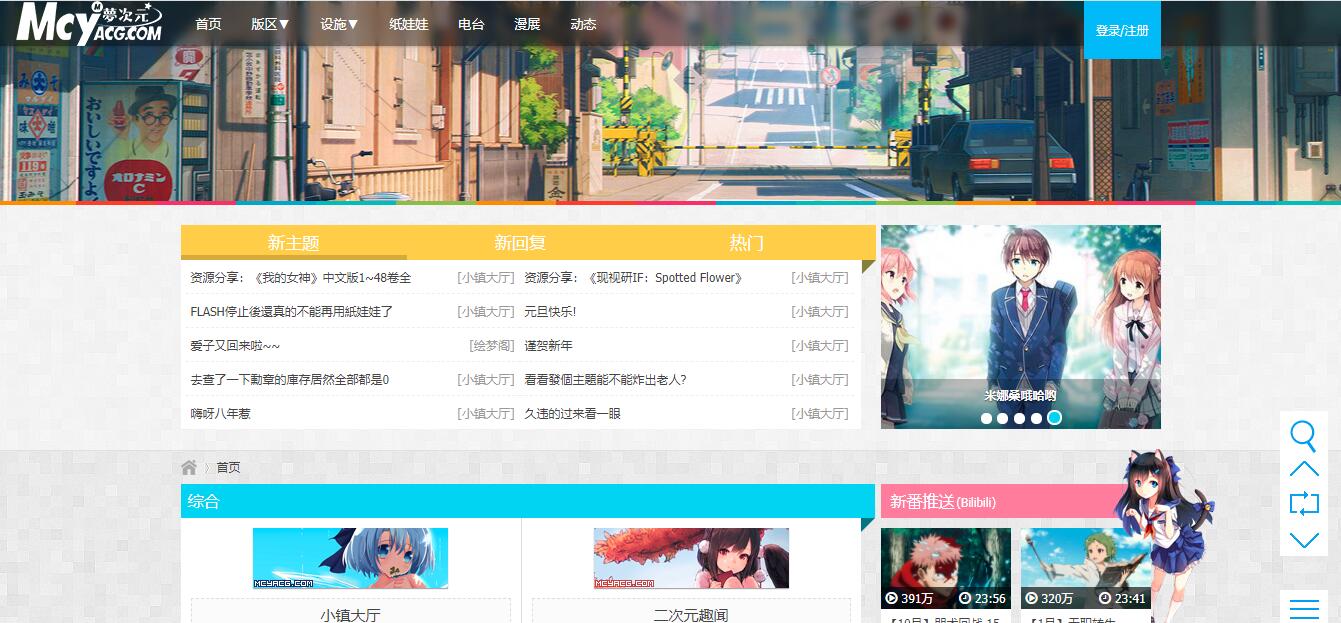Open the hamburger menu icon in the side toolbar
Screen dimensions: 1341x623
1304,608
